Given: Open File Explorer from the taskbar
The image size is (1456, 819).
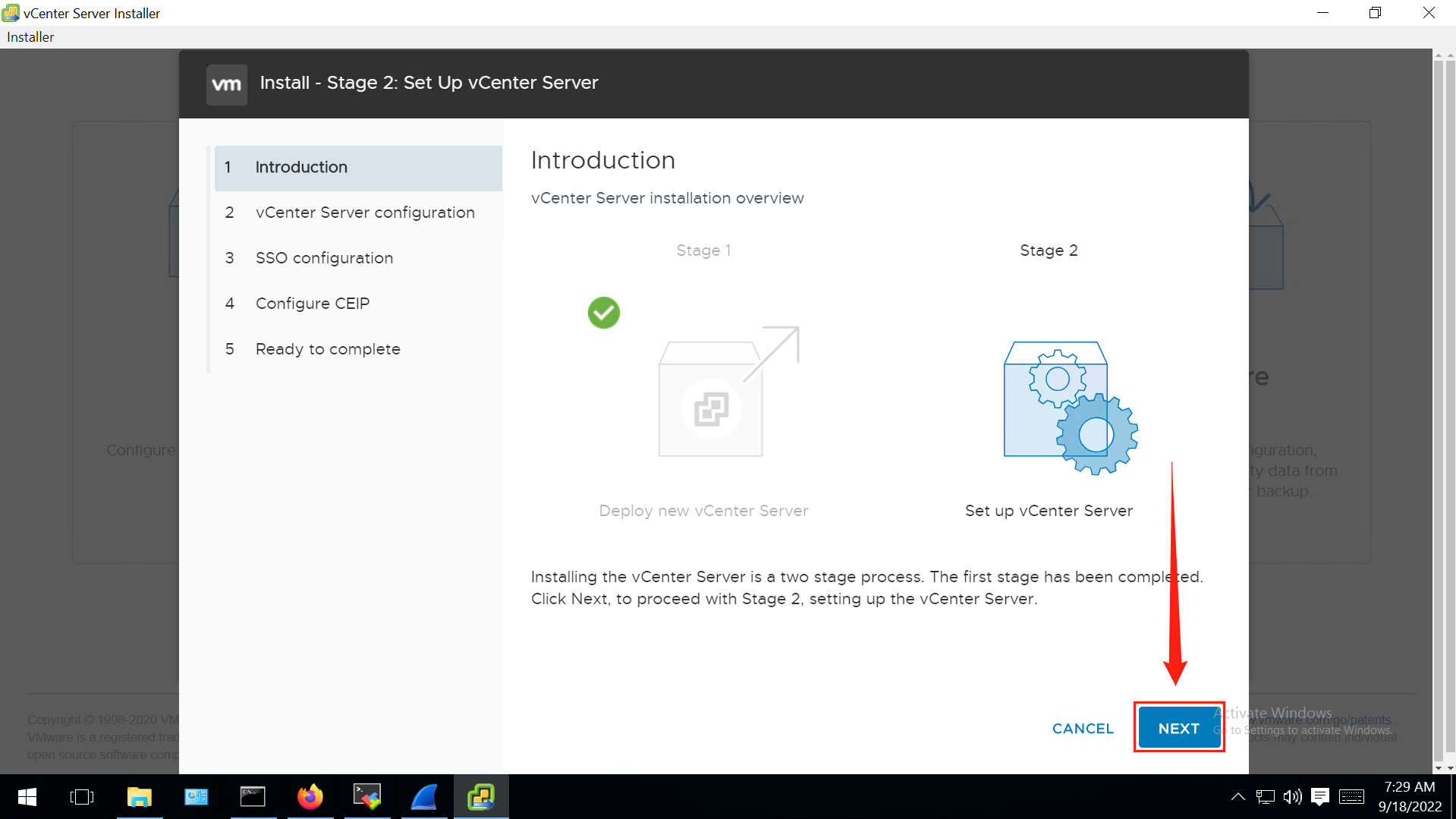Looking at the screenshot, I should pos(140,797).
